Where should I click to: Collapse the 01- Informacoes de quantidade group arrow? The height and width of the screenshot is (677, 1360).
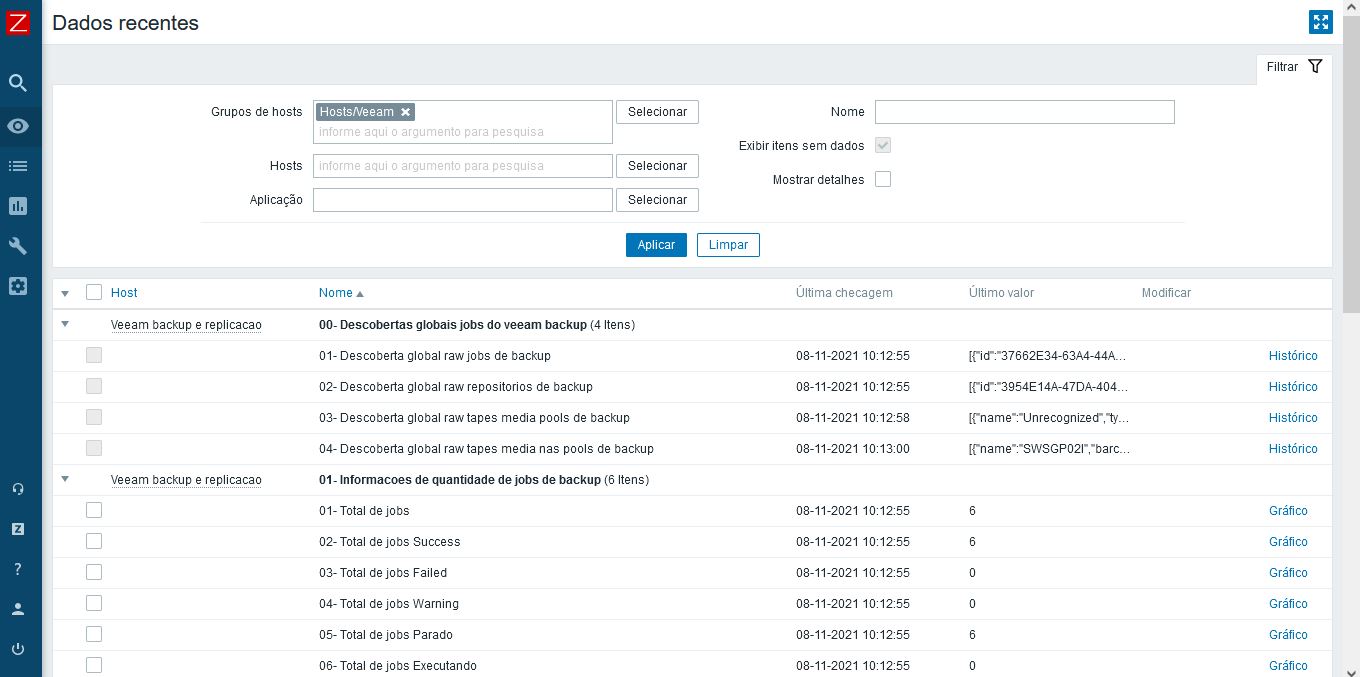point(65,479)
